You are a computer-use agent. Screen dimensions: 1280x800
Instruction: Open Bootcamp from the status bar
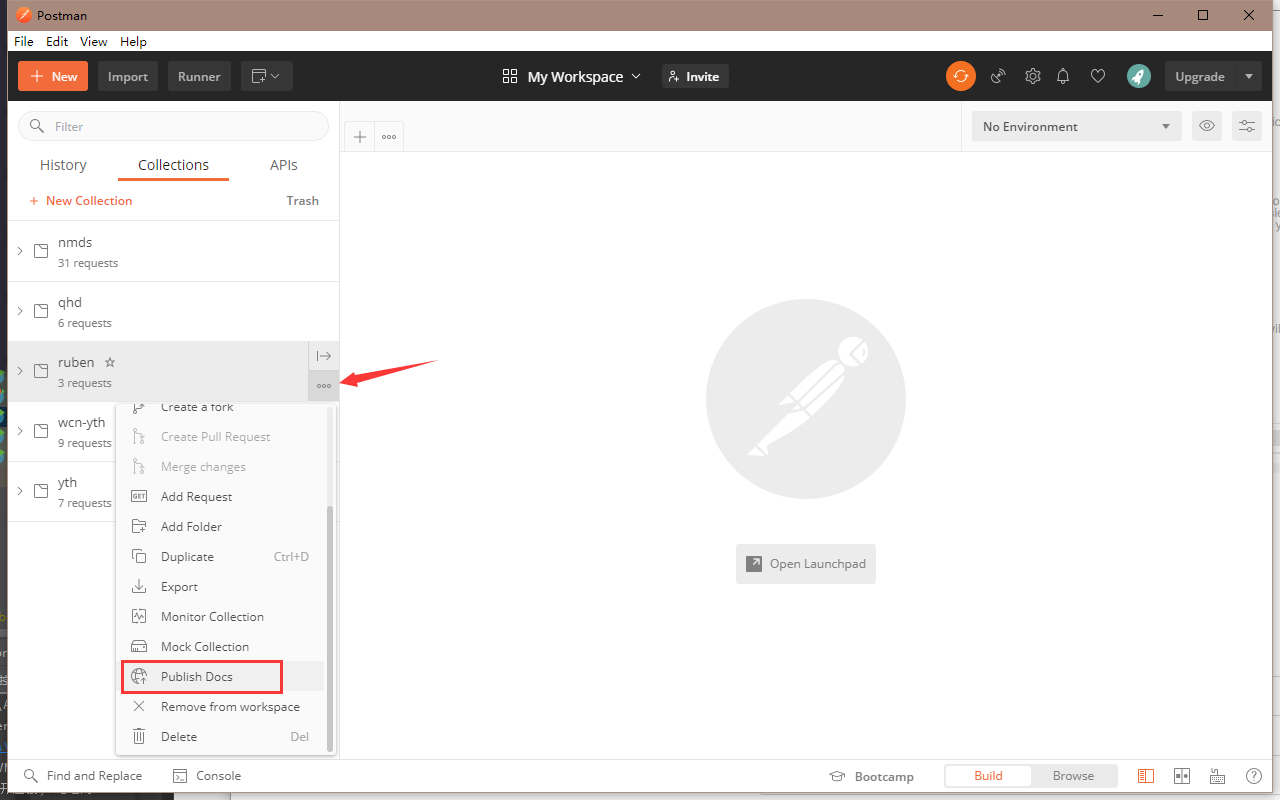[x=871, y=776]
